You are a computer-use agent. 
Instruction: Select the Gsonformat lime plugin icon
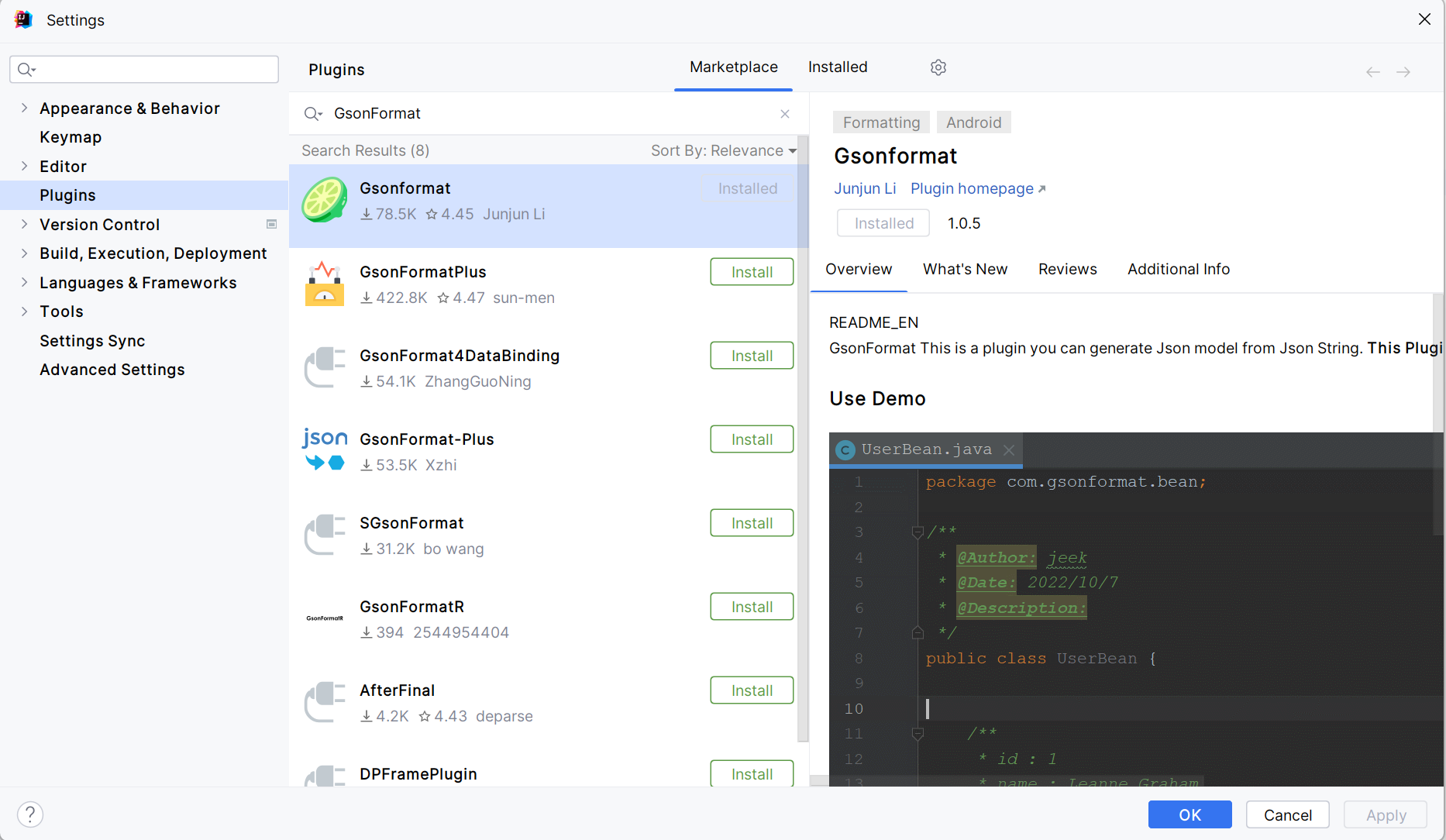click(324, 200)
